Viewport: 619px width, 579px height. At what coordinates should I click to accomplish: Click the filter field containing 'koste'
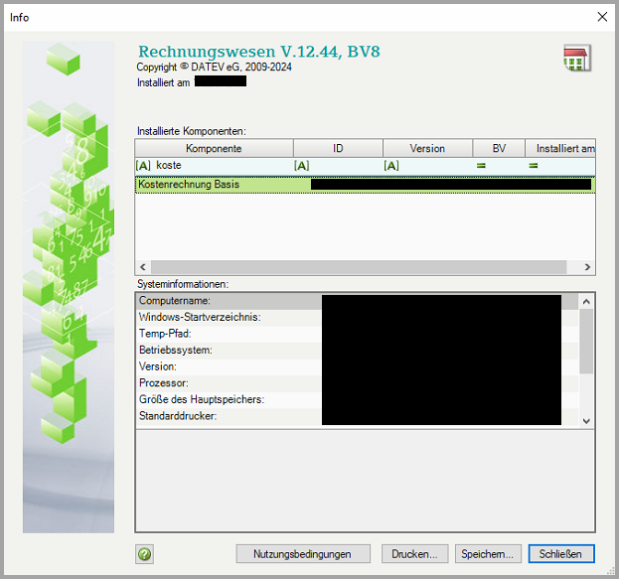click(x=220, y=165)
